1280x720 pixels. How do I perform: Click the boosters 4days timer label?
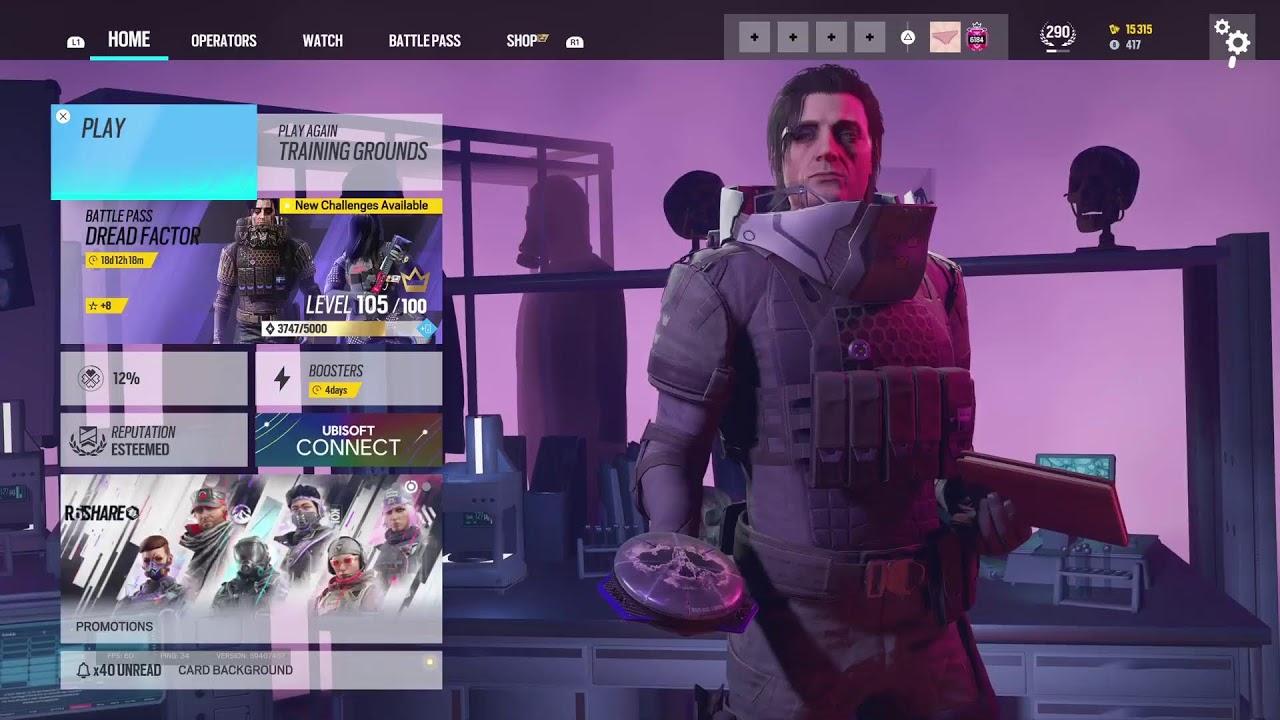(x=335, y=390)
